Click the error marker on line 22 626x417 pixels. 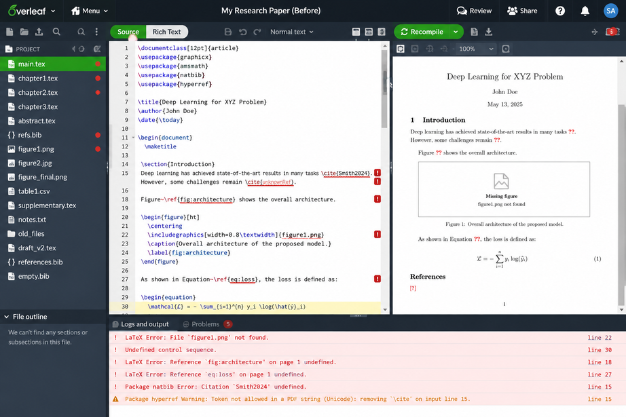[377, 234]
